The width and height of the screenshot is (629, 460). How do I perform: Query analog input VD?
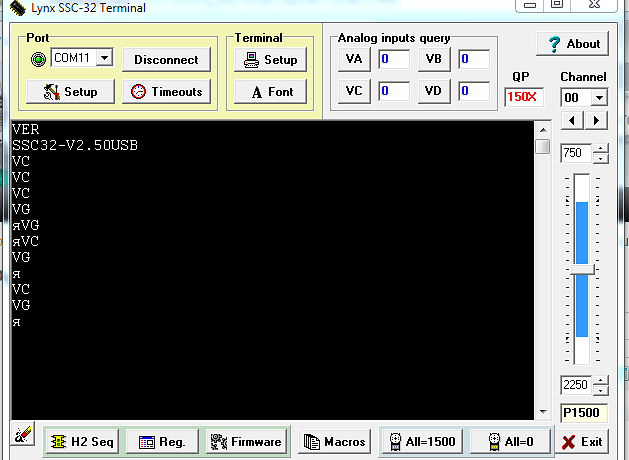[x=434, y=91]
